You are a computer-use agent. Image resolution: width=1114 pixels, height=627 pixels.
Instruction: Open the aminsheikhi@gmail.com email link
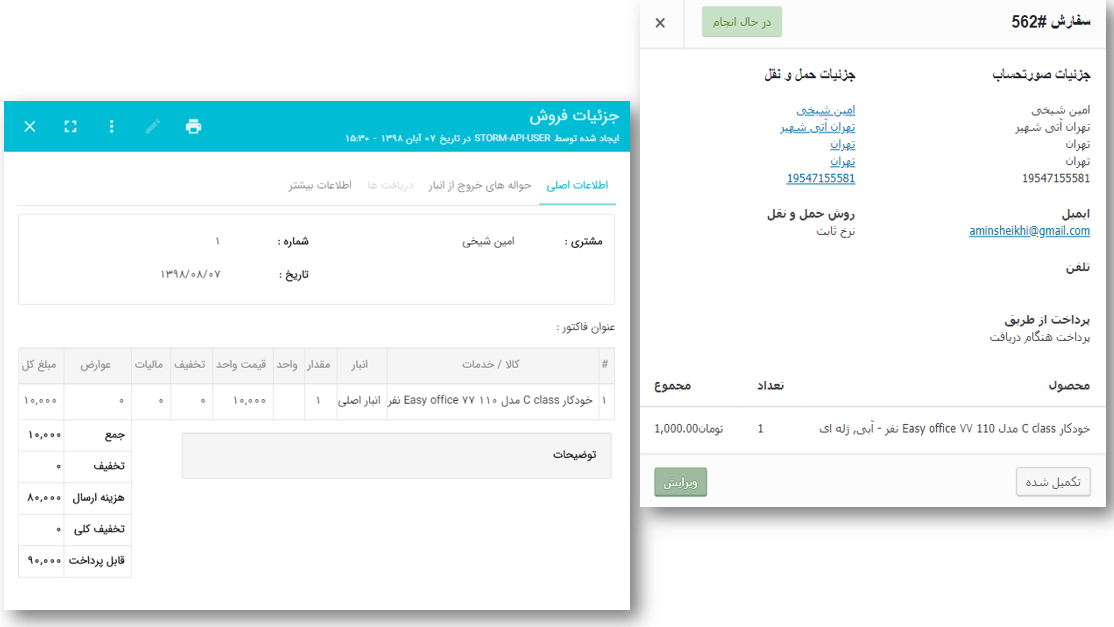[1029, 231]
